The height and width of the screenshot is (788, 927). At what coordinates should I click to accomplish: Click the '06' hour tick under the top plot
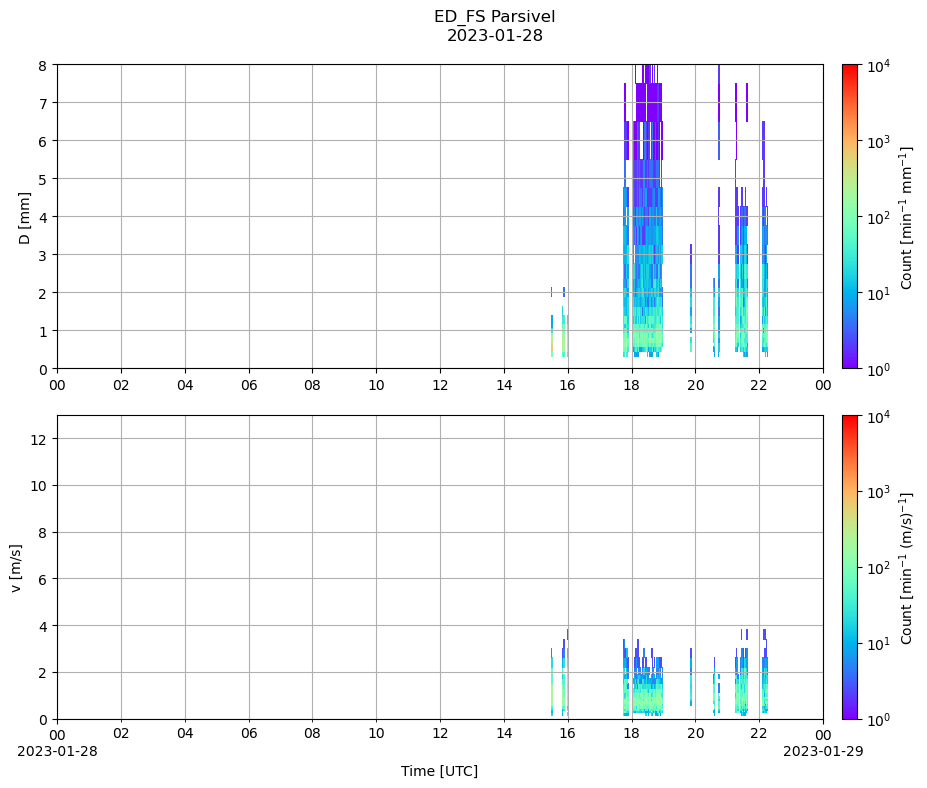[249, 385]
